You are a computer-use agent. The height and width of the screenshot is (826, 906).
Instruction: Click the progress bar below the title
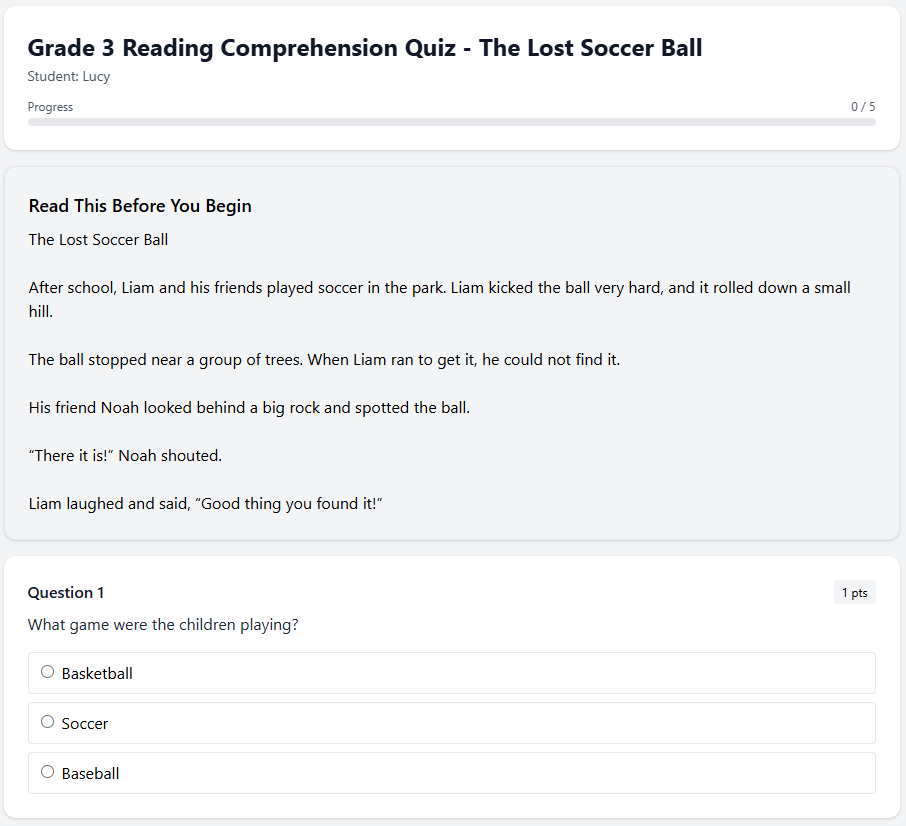(x=451, y=120)
